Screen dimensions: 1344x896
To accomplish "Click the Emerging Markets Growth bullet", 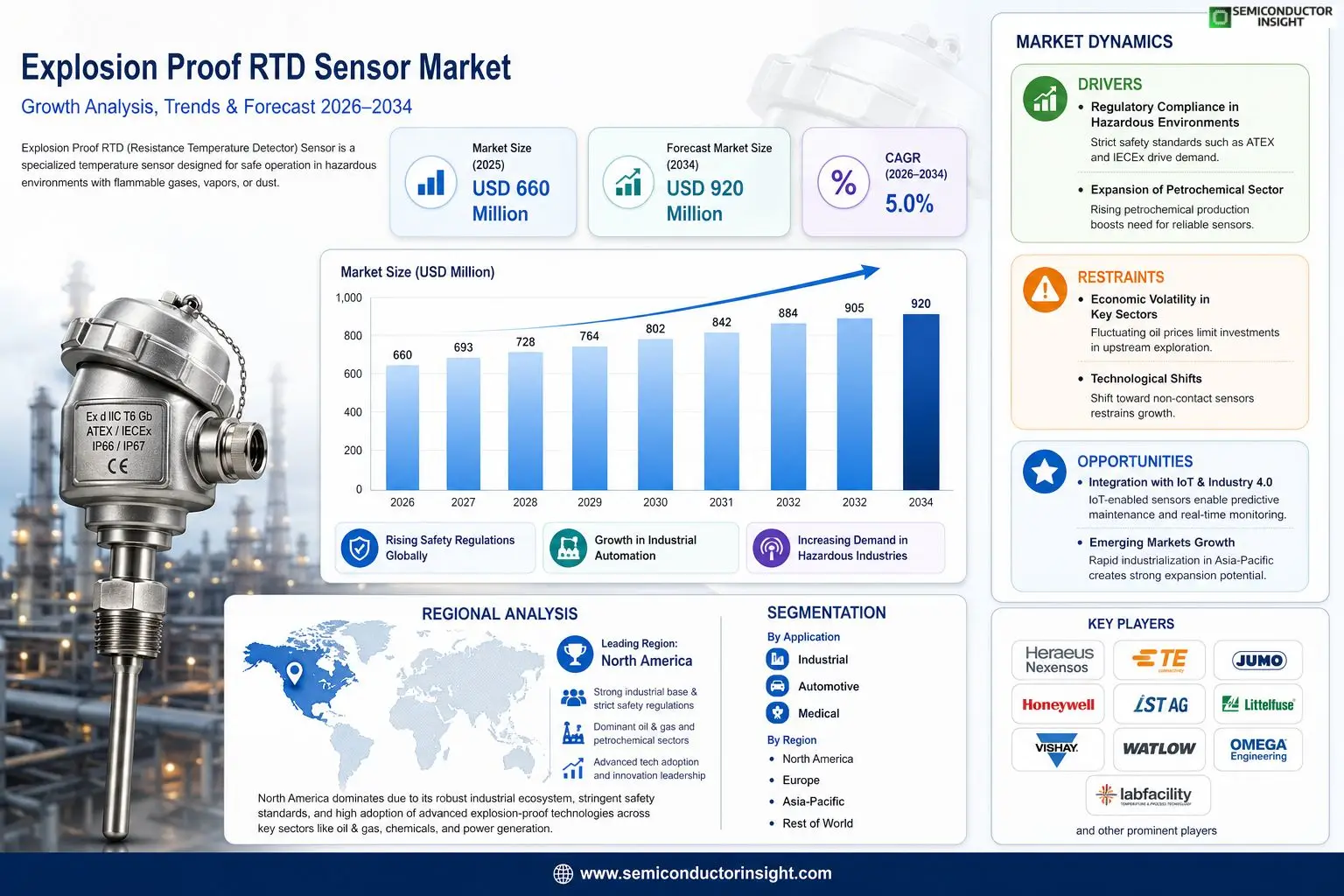I will (1161, 542).
